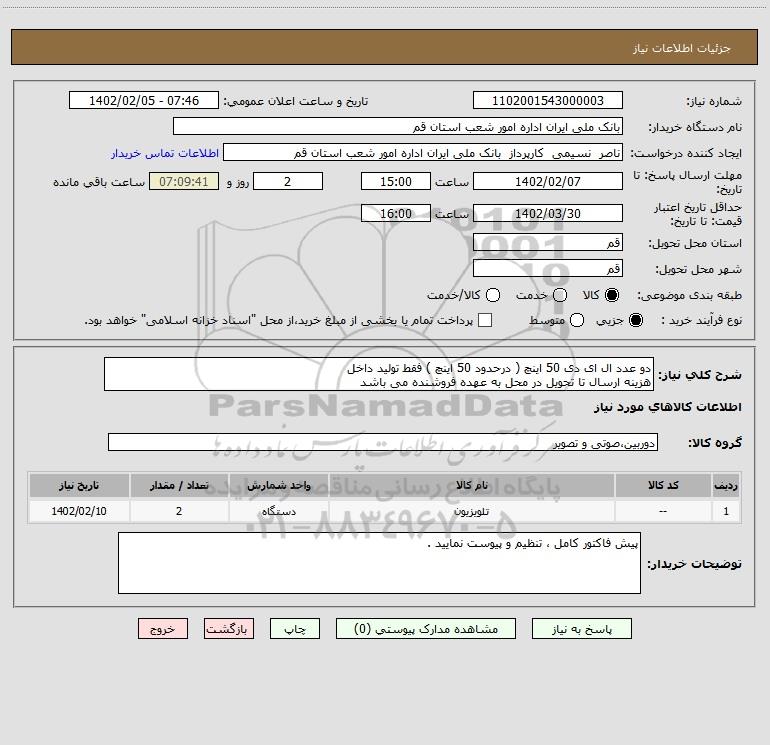Click the اطلاعات کالاهای مورد نیاز heading
Viewport: 770px width, 745px height.
[667, 407]
